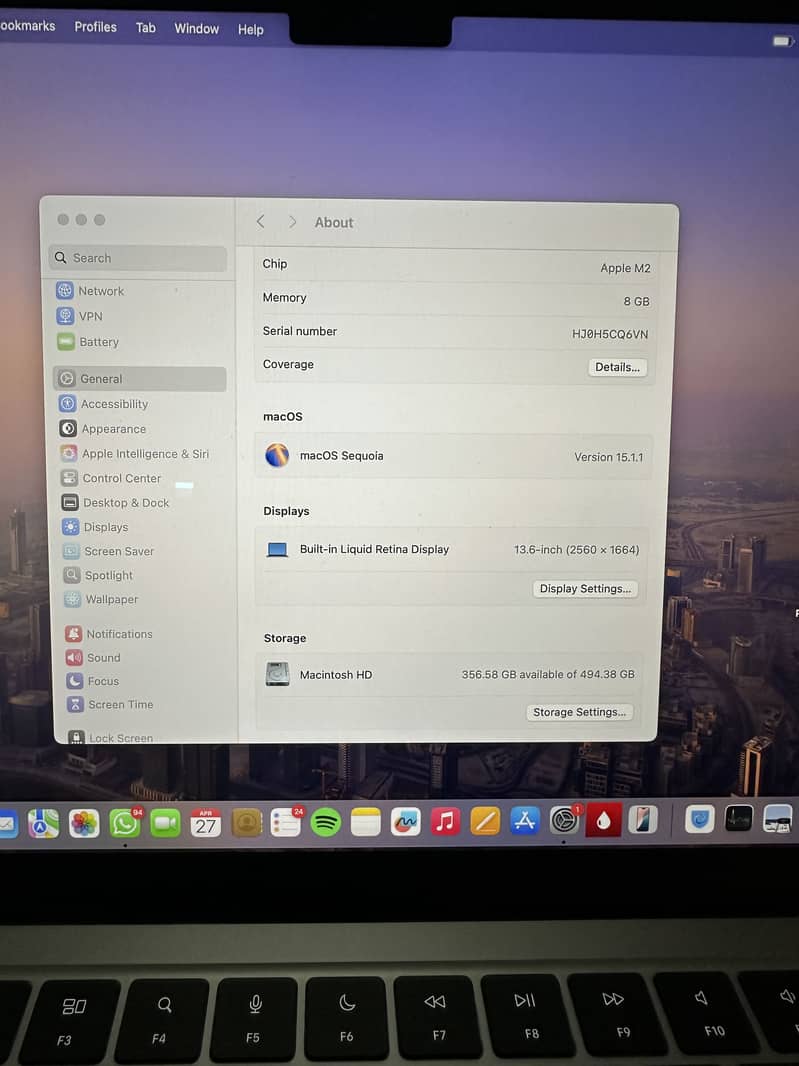Screen dimensions: 799x1066
Task: Open the Reminders app in the dock
Action: pyautogui.click(x=286, y=823)
